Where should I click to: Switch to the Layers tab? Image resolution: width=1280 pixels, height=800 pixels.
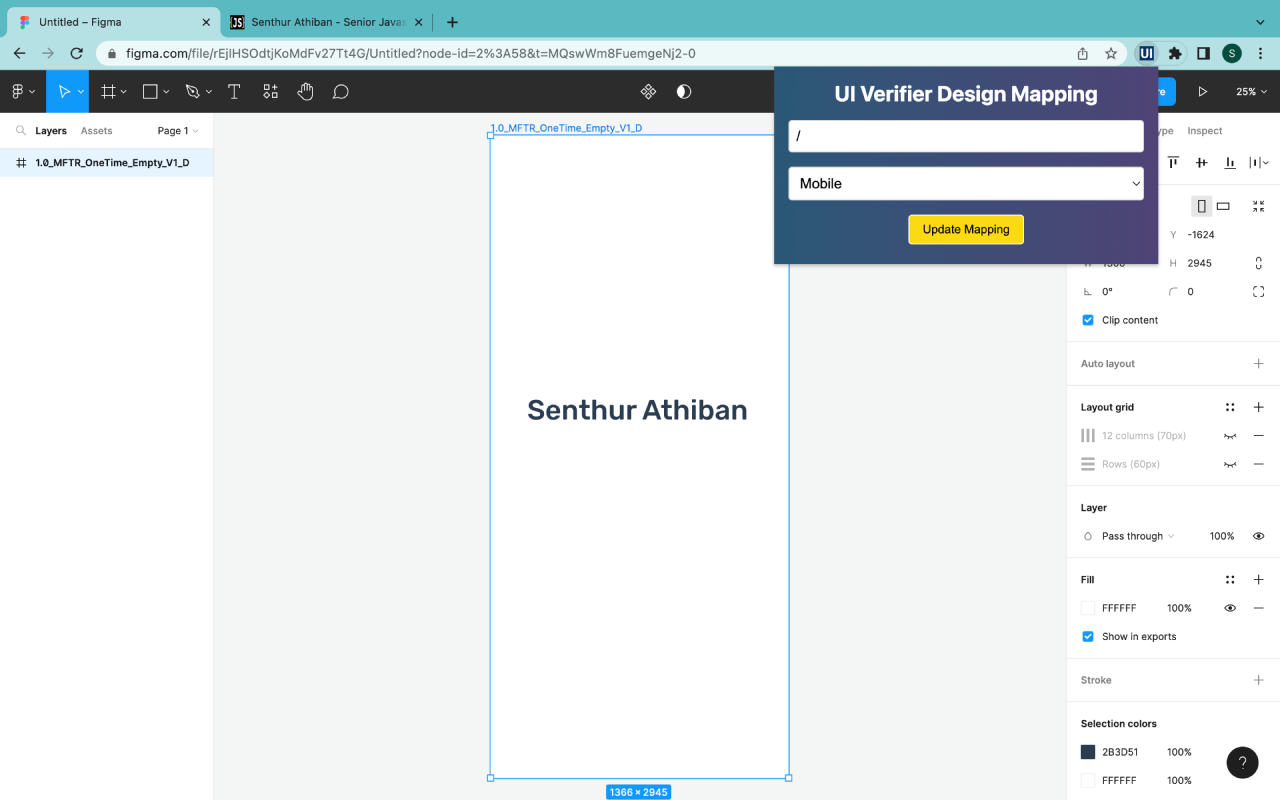[51, 131]
